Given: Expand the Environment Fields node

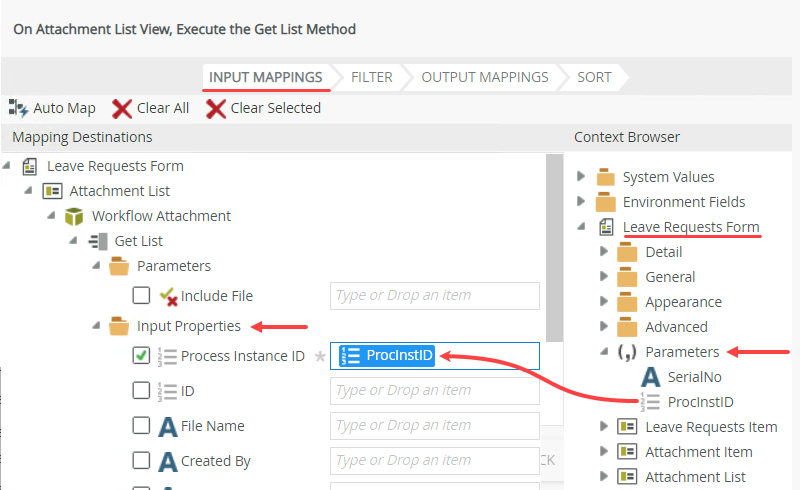Looking at the screenshot, I should tap(581, 202).
